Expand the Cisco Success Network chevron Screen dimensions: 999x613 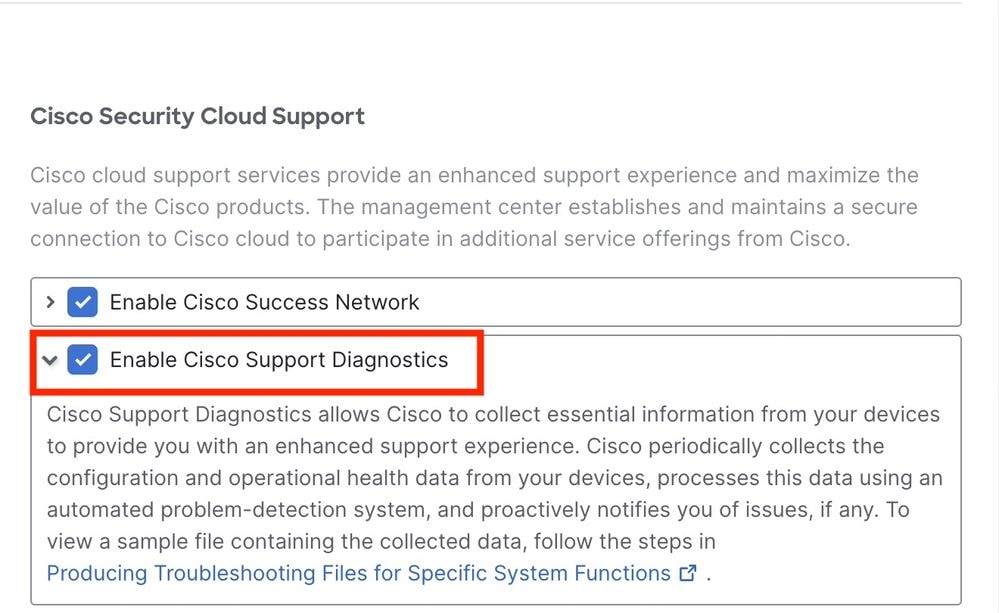pos(50,302)
